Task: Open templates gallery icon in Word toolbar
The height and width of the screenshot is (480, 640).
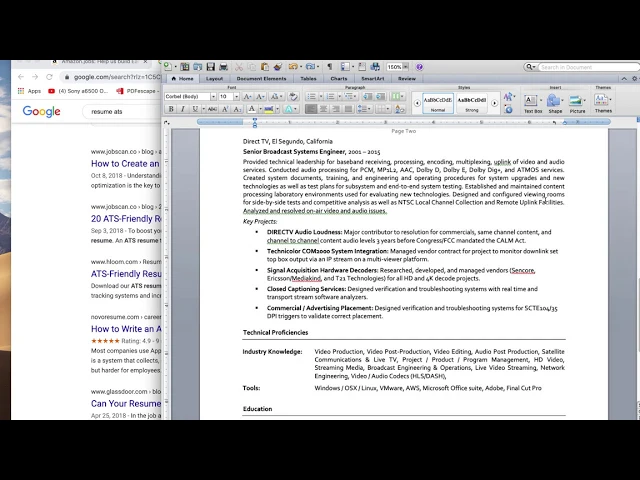Action: (184, 67)
